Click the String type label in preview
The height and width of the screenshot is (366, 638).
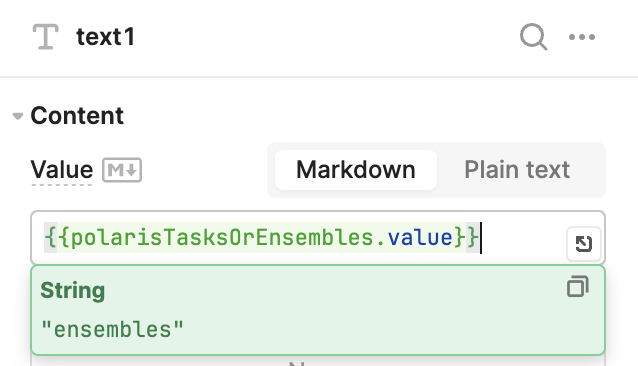point(73,290)
